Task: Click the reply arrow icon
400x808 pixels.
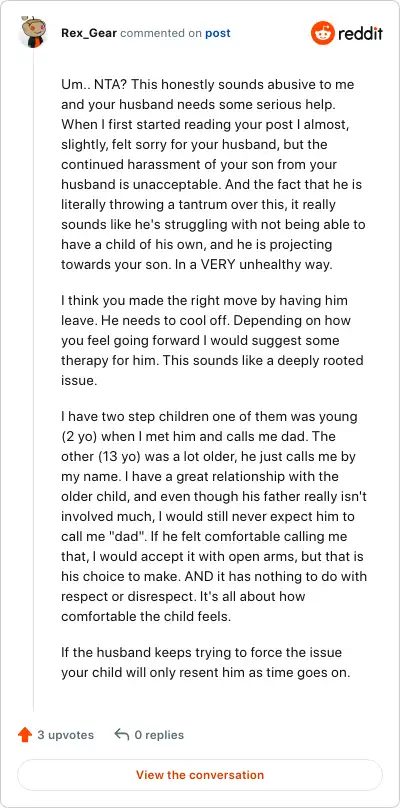Action: click(122, 735)
